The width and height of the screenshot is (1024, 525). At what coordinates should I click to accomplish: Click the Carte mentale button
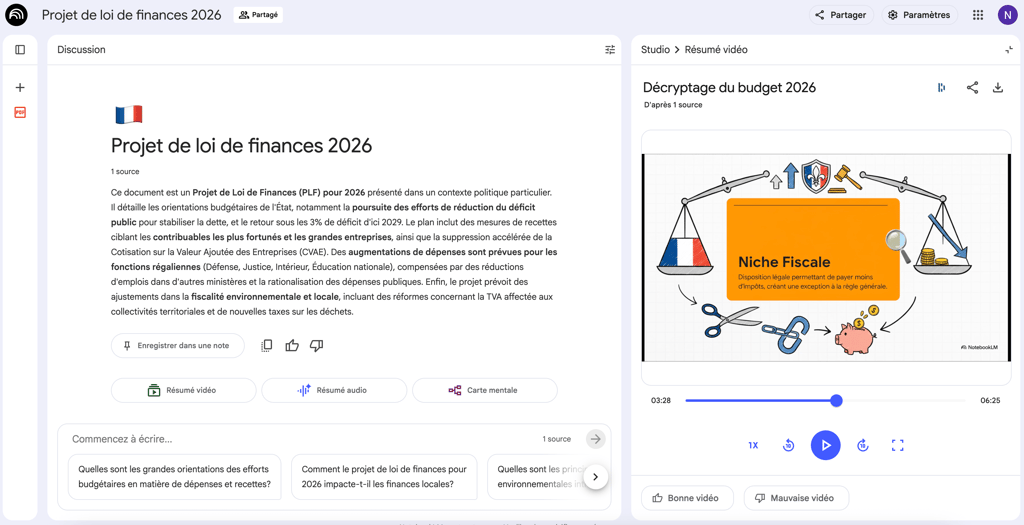tap(484, 390)
